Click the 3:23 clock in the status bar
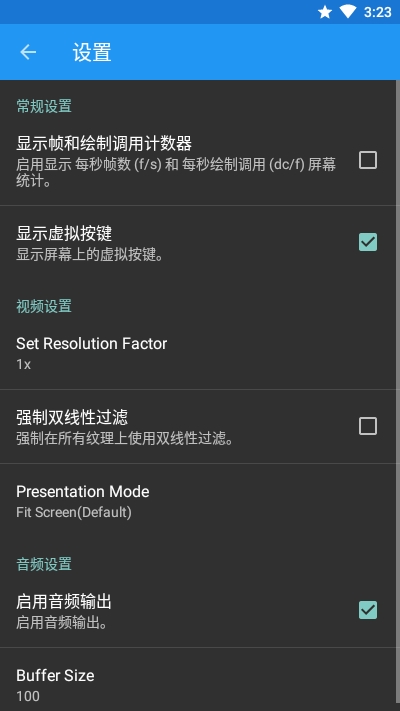Screen dimensions: 400x711 (x=377, y=12)
